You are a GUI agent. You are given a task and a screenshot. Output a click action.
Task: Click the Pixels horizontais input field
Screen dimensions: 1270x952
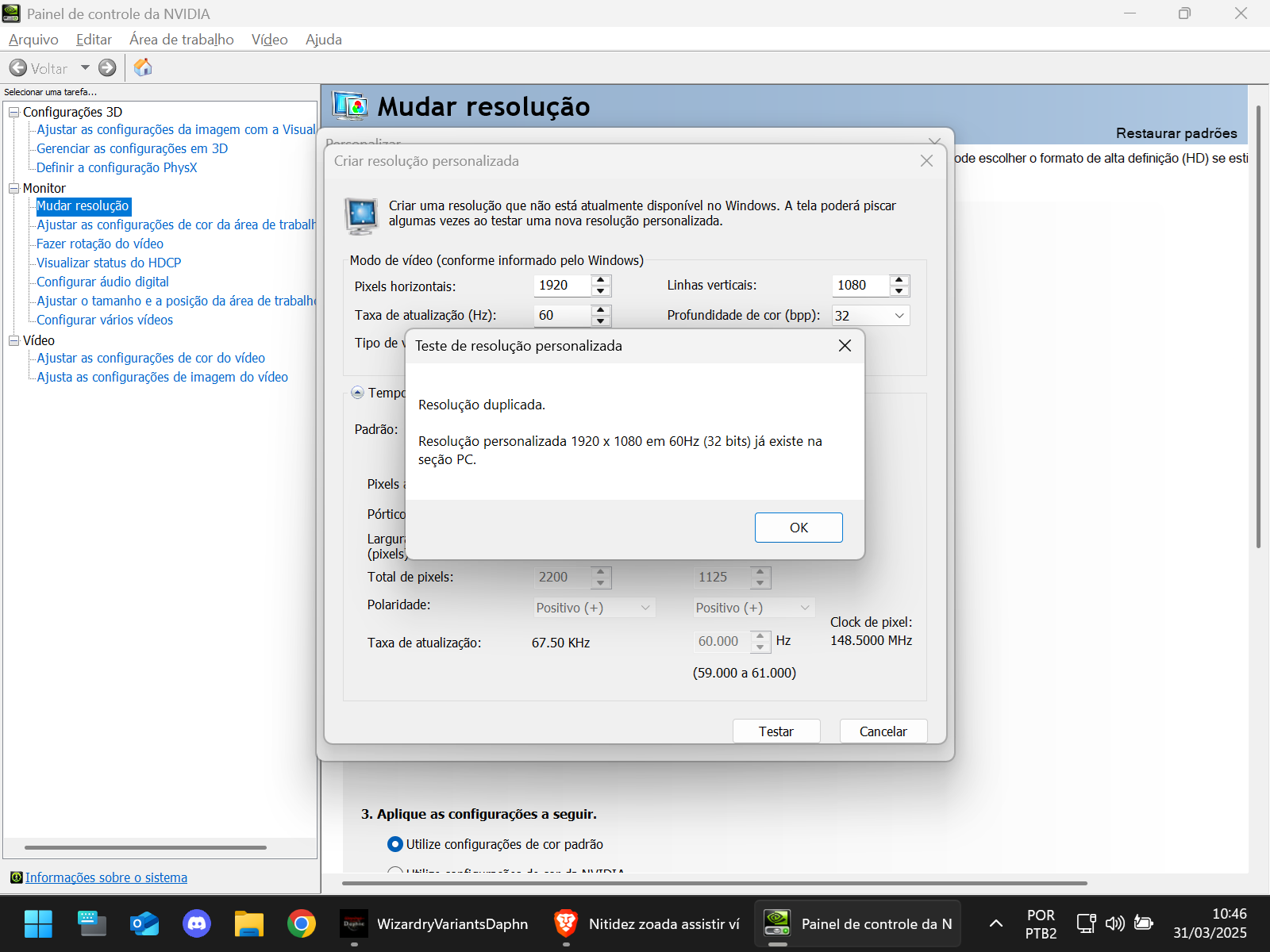tap(562, 286)
